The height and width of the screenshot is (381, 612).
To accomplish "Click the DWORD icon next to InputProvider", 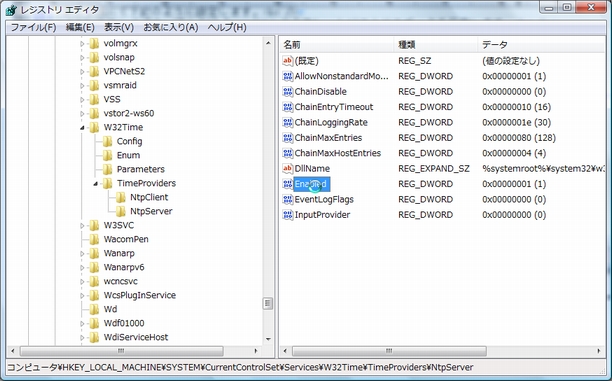I will tap(288, 215).
